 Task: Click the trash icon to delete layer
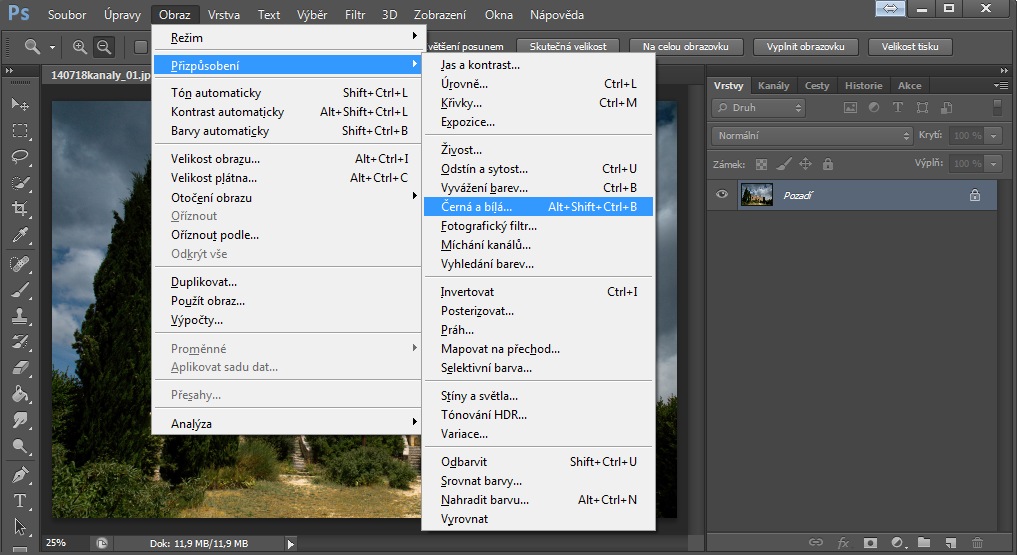click(977, 542)
